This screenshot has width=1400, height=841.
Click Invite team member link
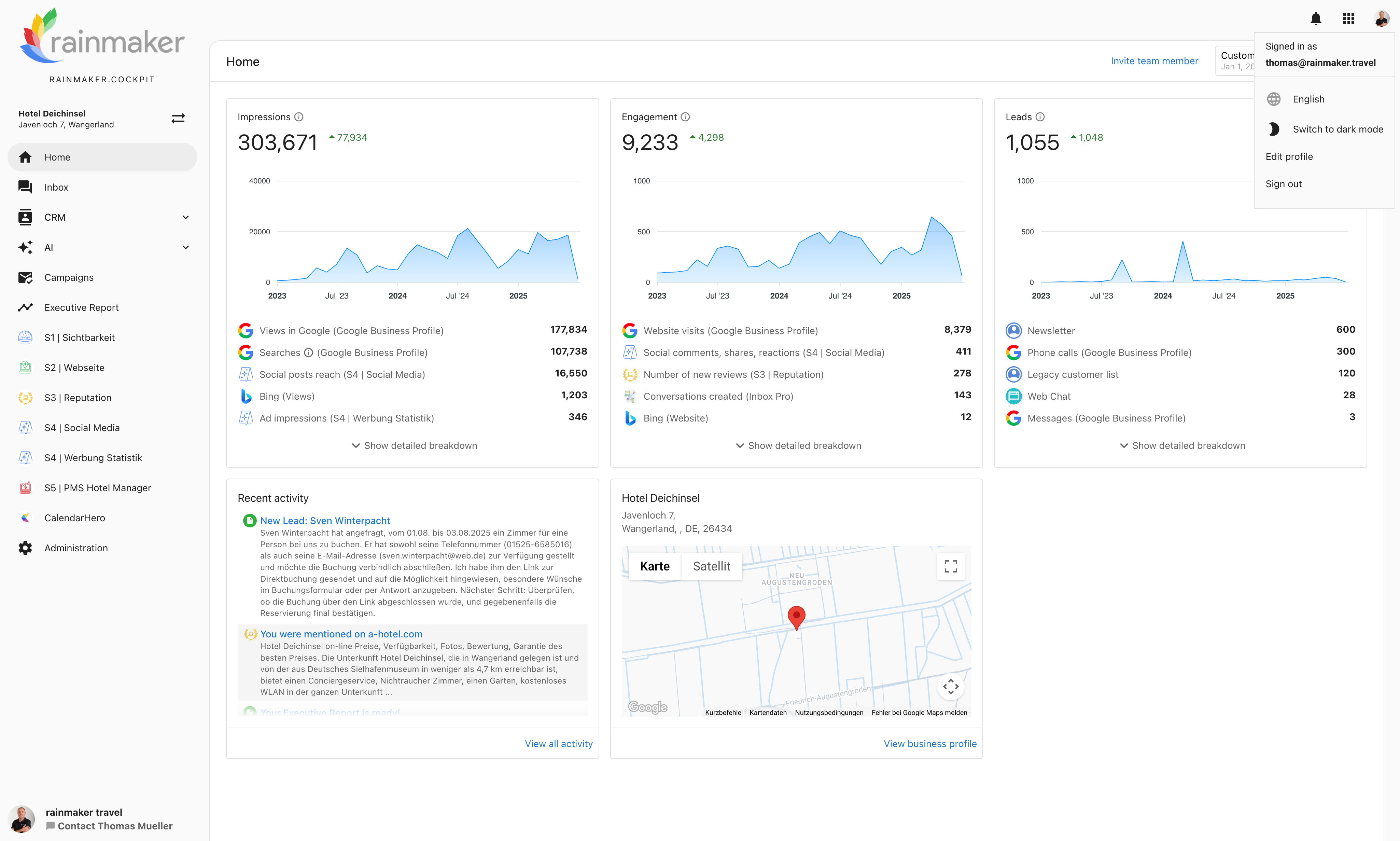1154,61
